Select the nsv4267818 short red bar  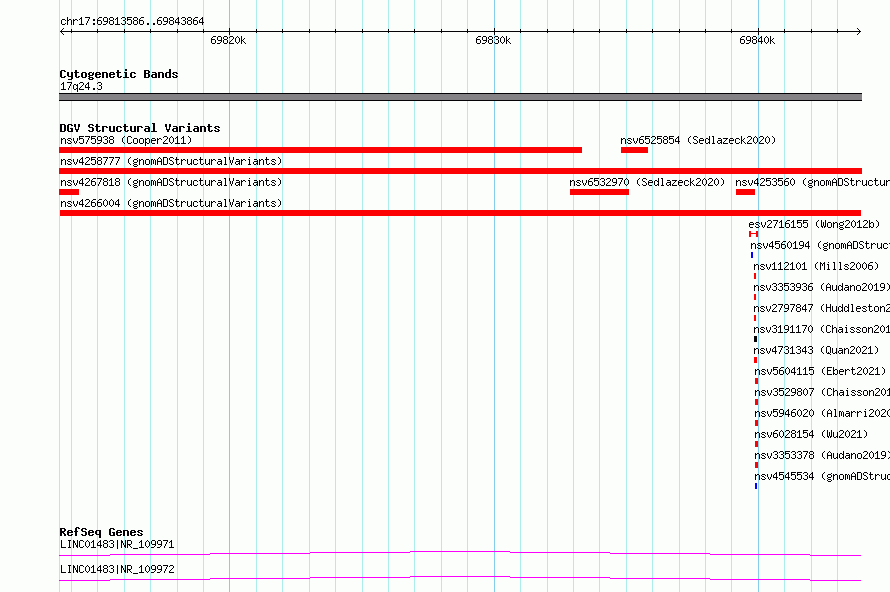tap(69, 192)
